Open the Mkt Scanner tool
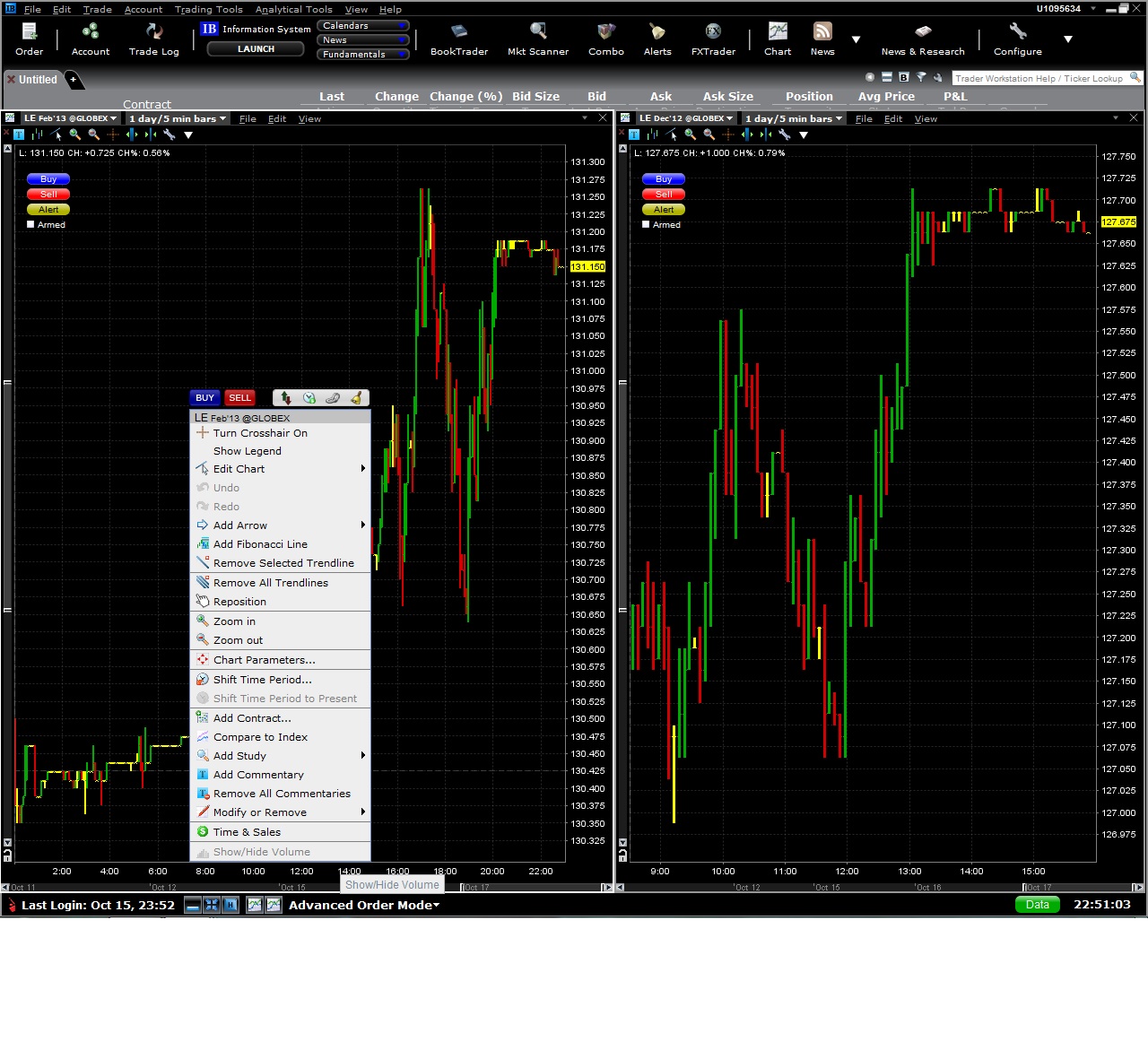1148x1042 pixels. pos(538,39)
